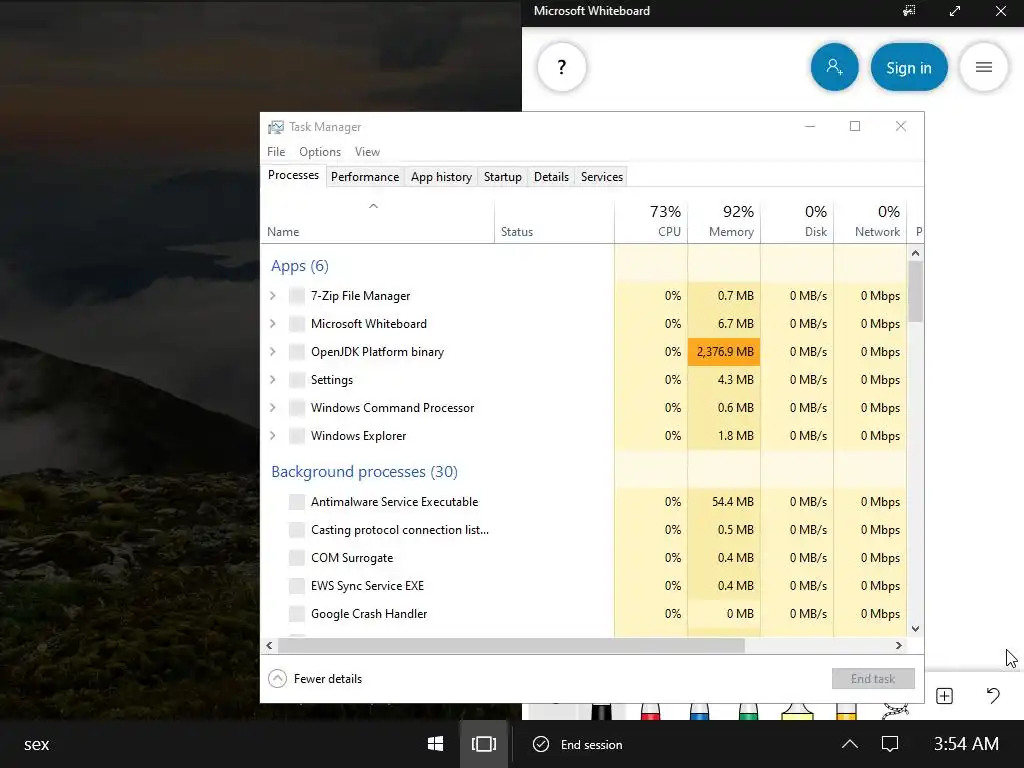Screen dimensions: 1024x768
Task: Expand the 7-Zip File Manager process
Action: [273, 296]
